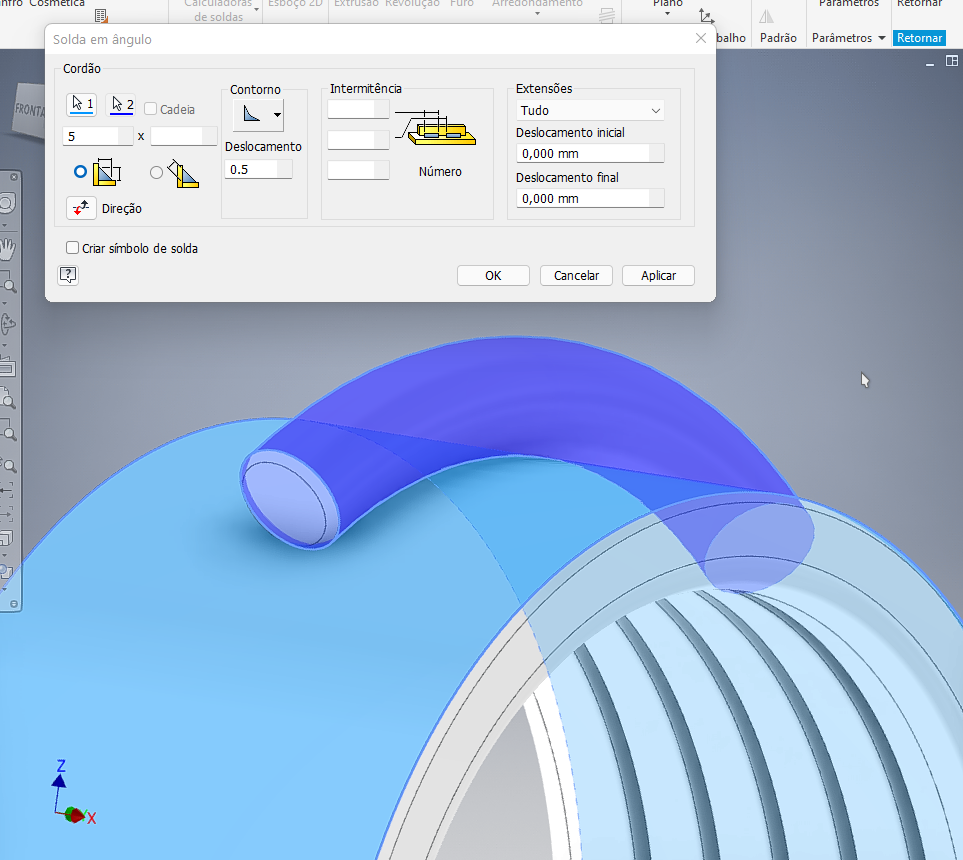Click the Número label in Intermitência
Image resolution: width=963 pixels, height=860 pixels.
point(440,172)
